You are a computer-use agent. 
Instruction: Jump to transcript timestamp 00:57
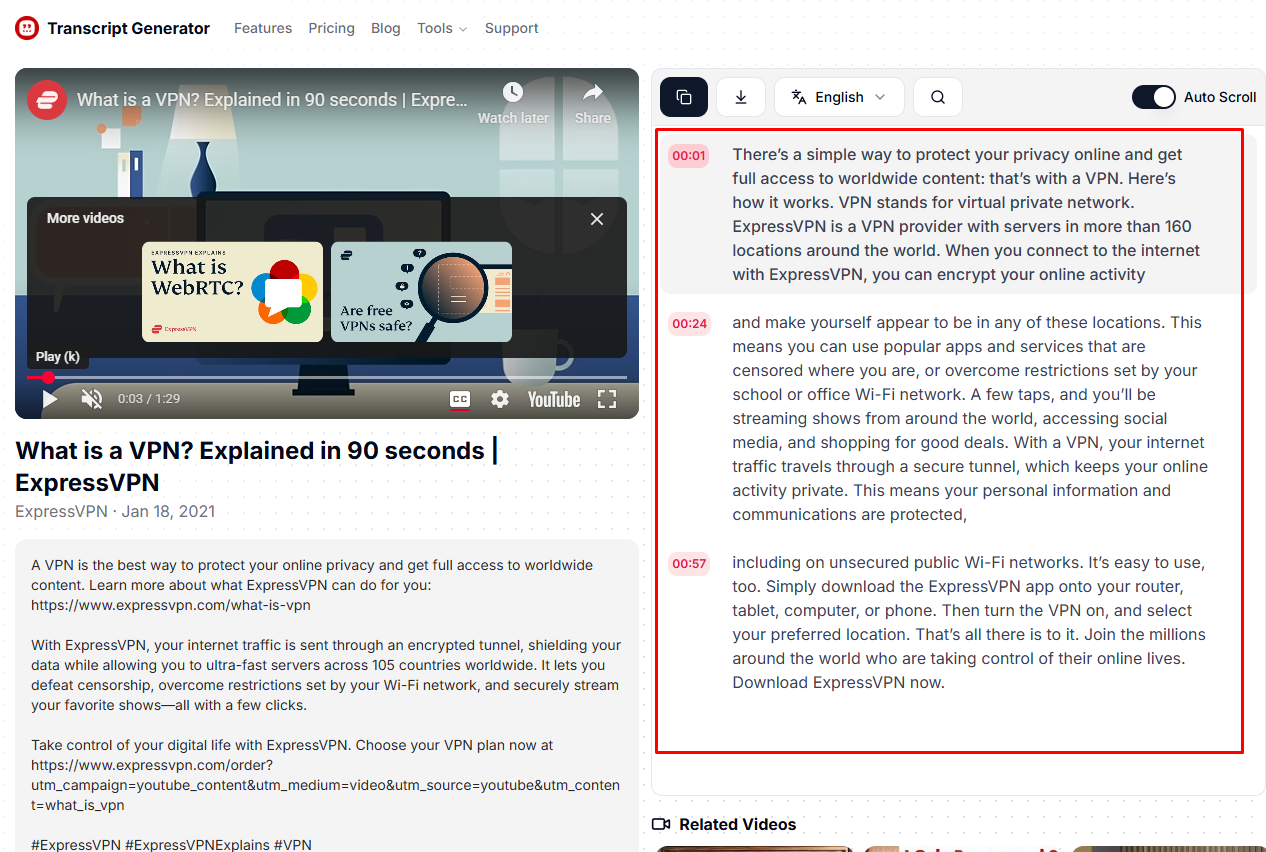[689, 564]
